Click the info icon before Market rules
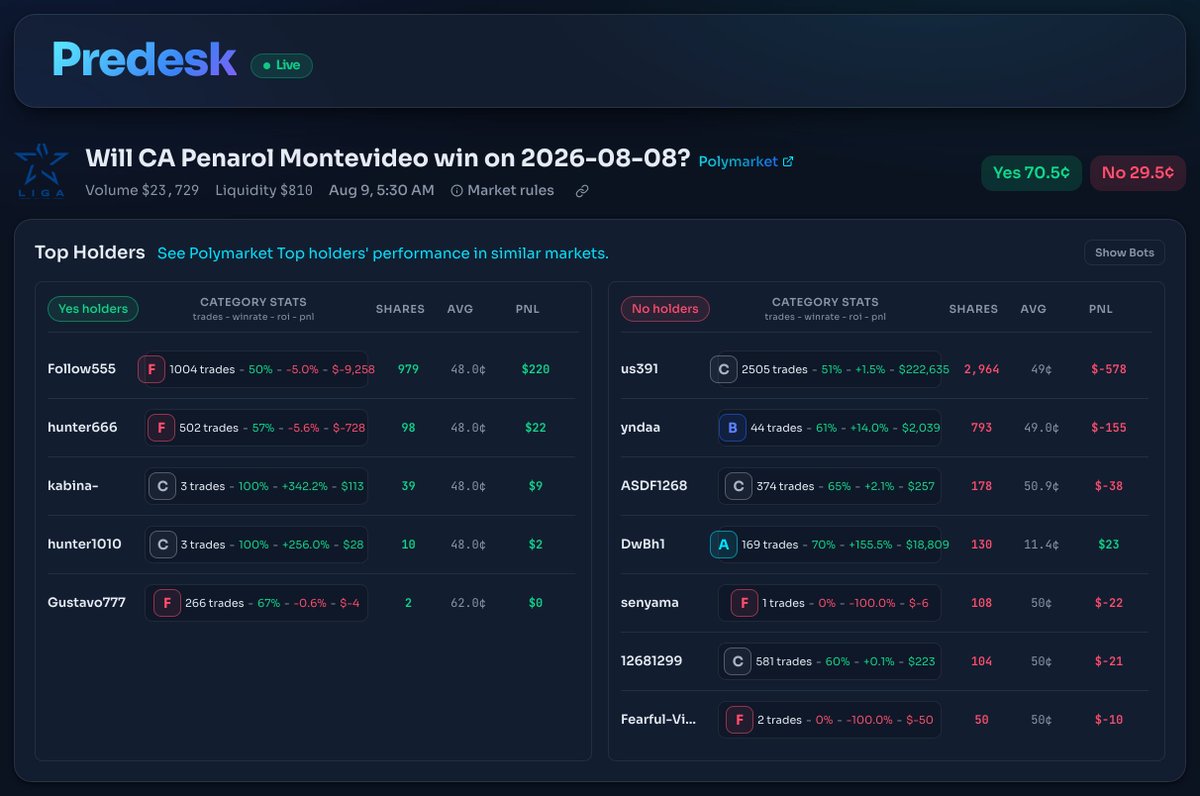The image size is (1200, 796). (x=457, y=190)
